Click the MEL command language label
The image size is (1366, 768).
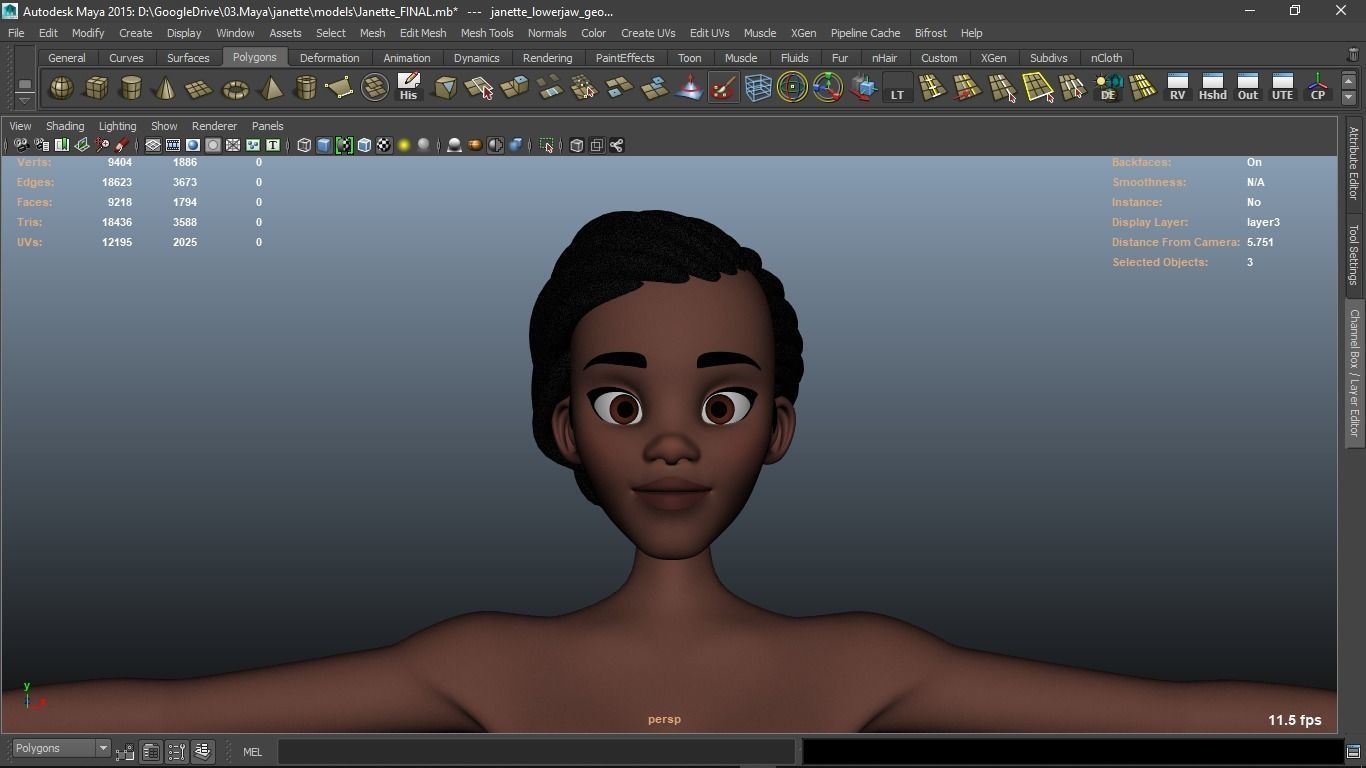252,752
